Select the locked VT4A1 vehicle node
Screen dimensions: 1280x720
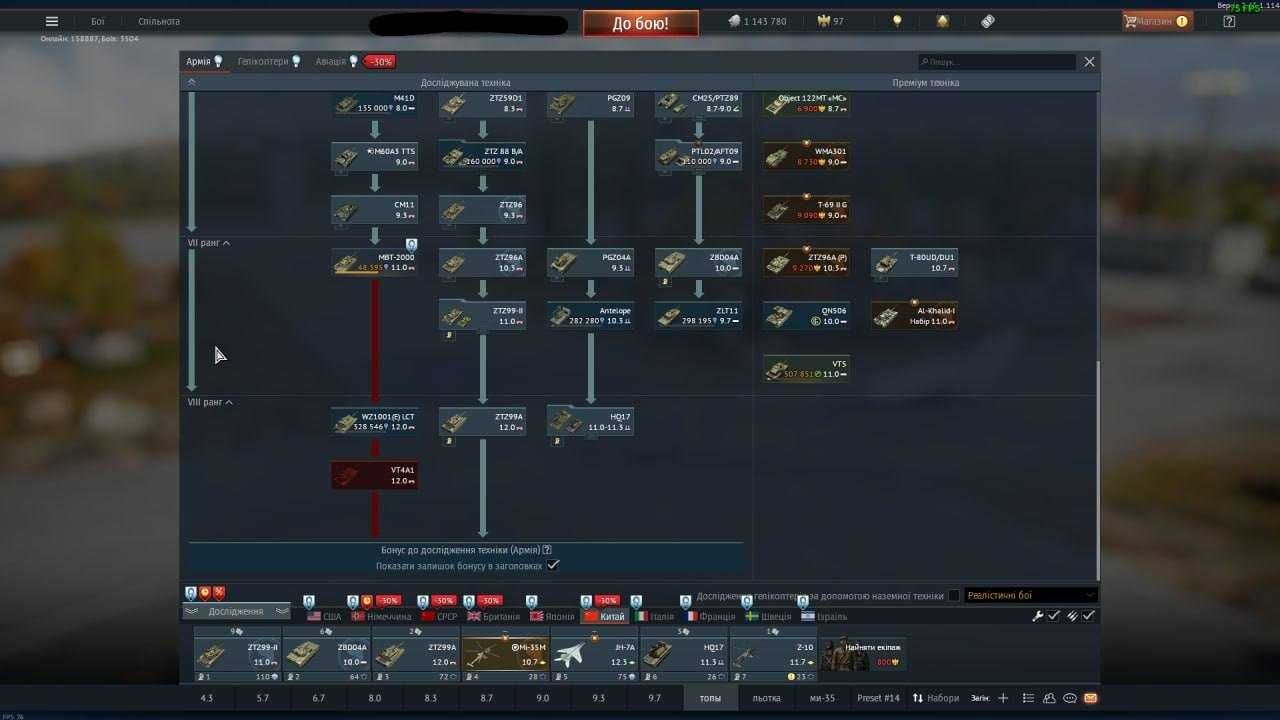coord(375,475)
